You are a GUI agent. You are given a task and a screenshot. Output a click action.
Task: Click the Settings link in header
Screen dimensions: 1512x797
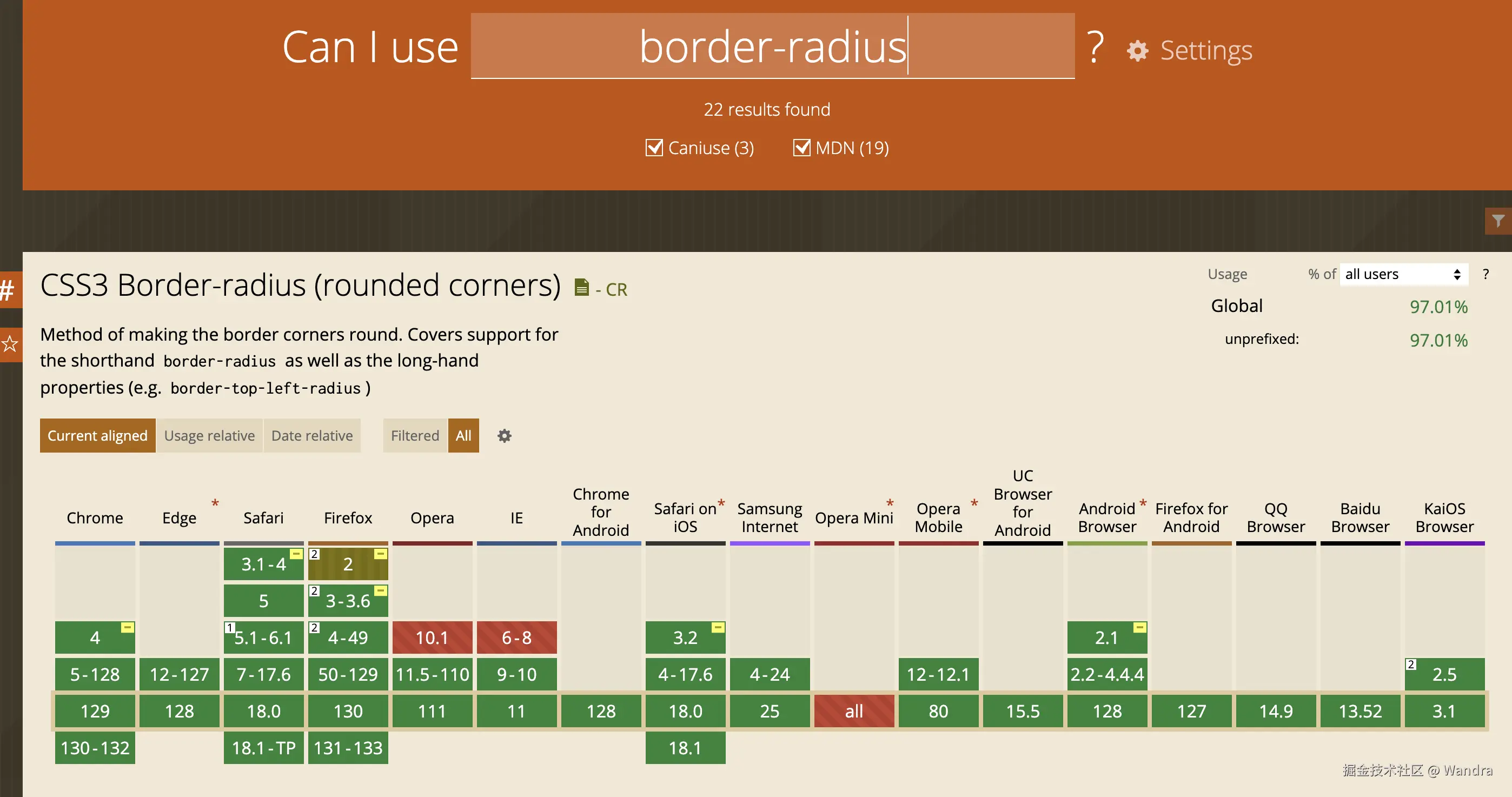click(x=1206, y=50)
